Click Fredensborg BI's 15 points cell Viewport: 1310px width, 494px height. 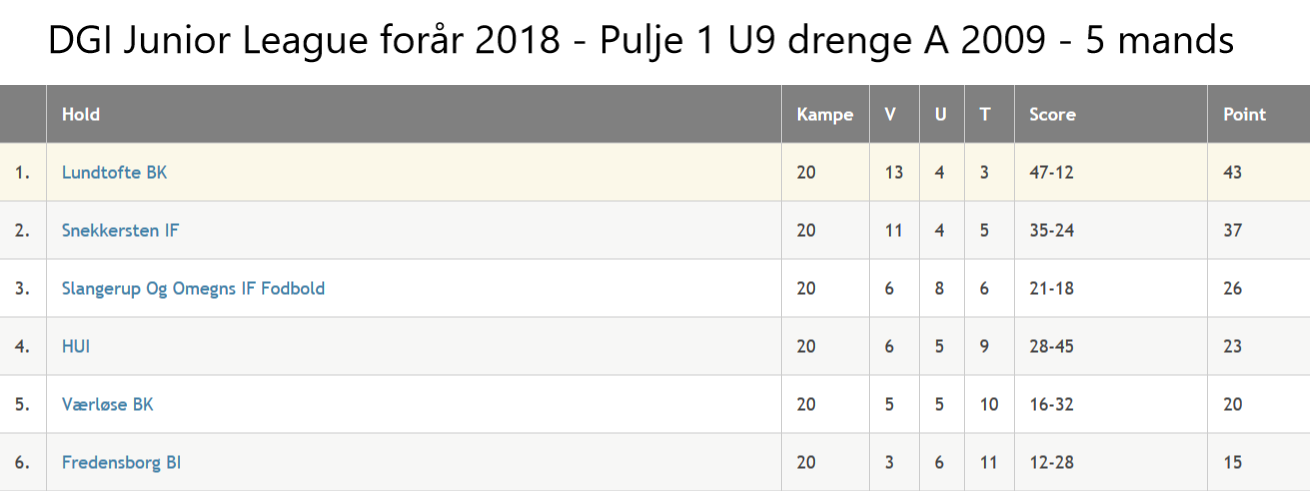coord(1232,462)
